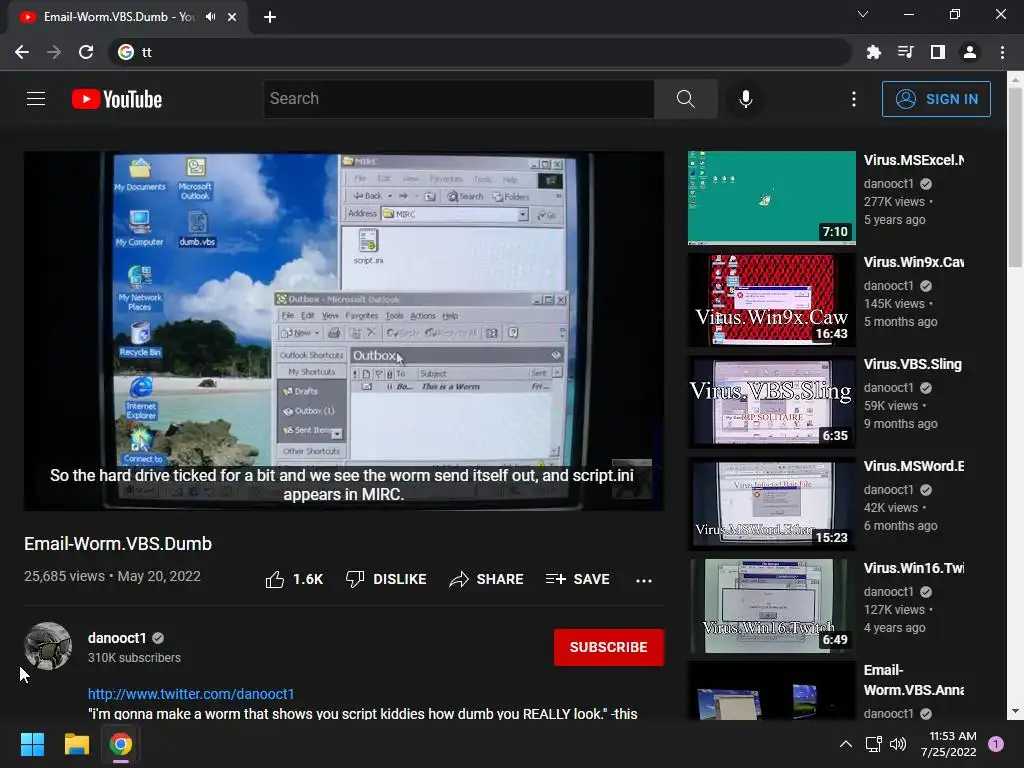Click the Virus.VBS.Sling title

(x=912, y=364)
